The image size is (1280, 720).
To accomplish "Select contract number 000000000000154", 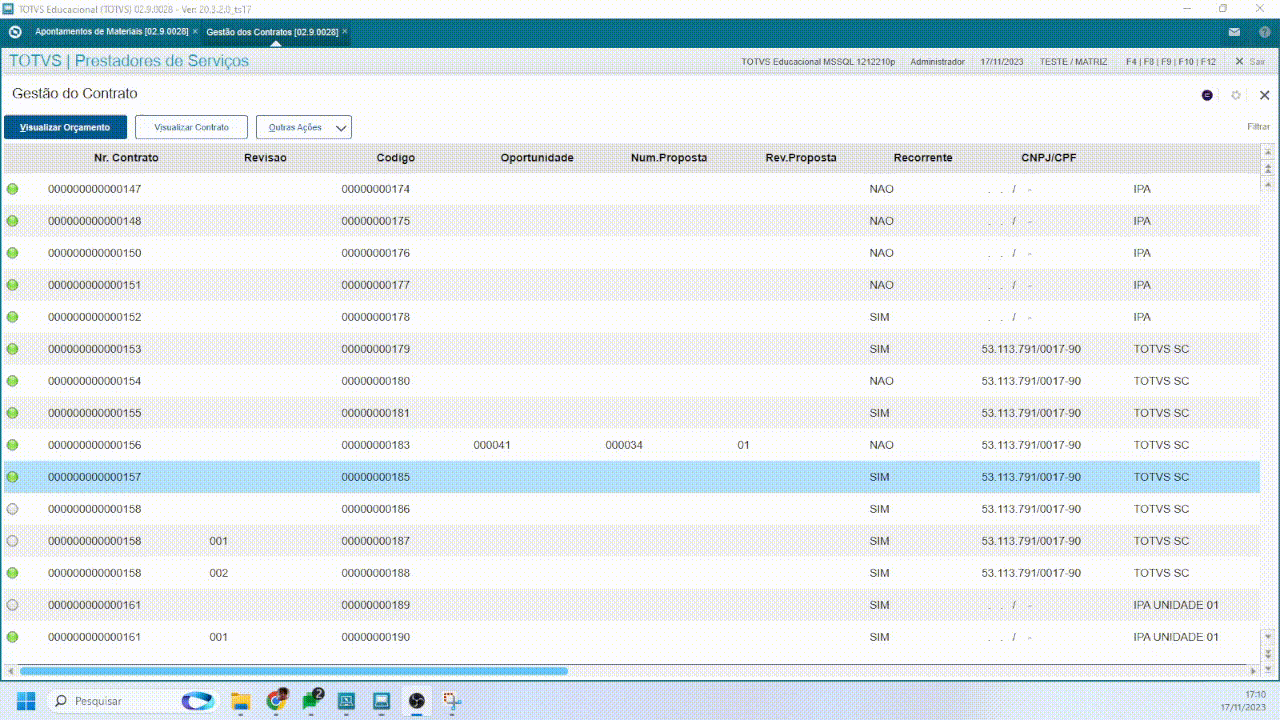I will [x=95, y=381].
